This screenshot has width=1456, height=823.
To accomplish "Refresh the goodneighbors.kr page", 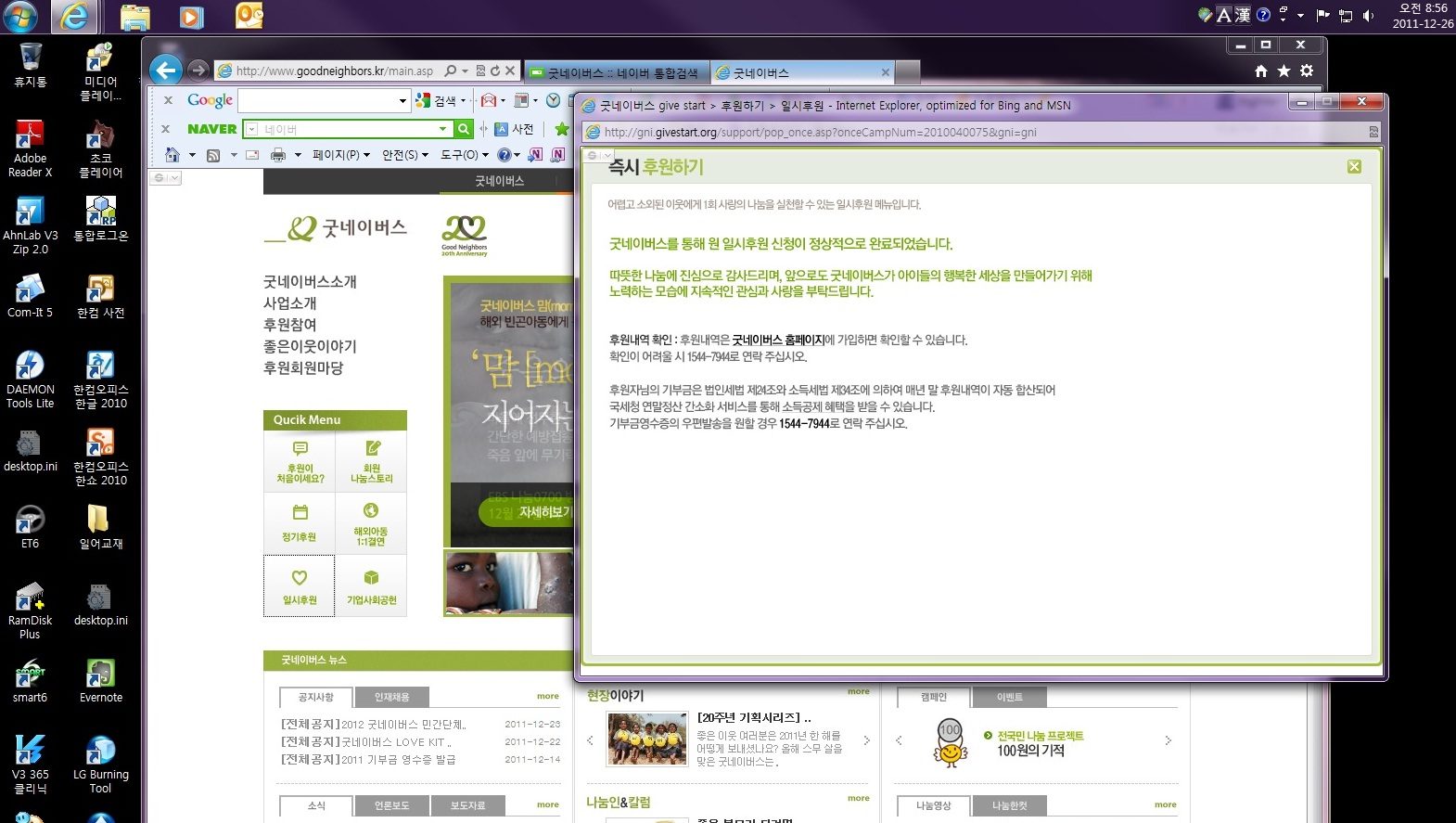I will (494, 71).
